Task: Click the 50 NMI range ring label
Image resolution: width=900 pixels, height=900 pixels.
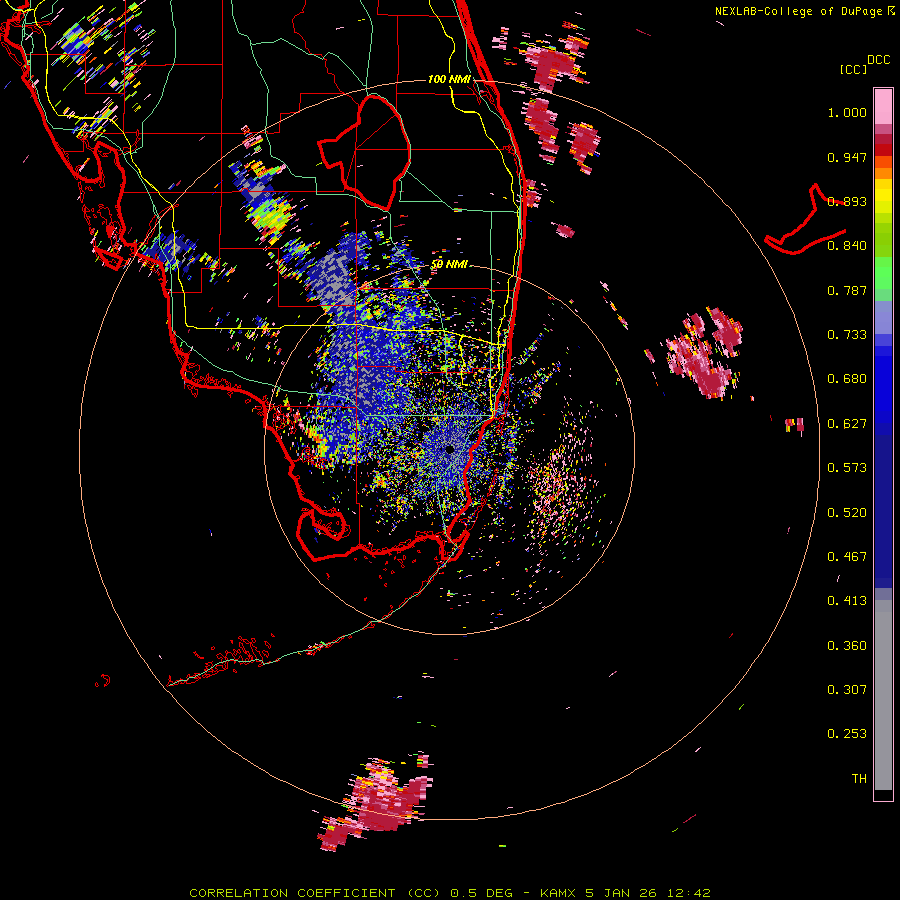Action: (x=449, y=265)
